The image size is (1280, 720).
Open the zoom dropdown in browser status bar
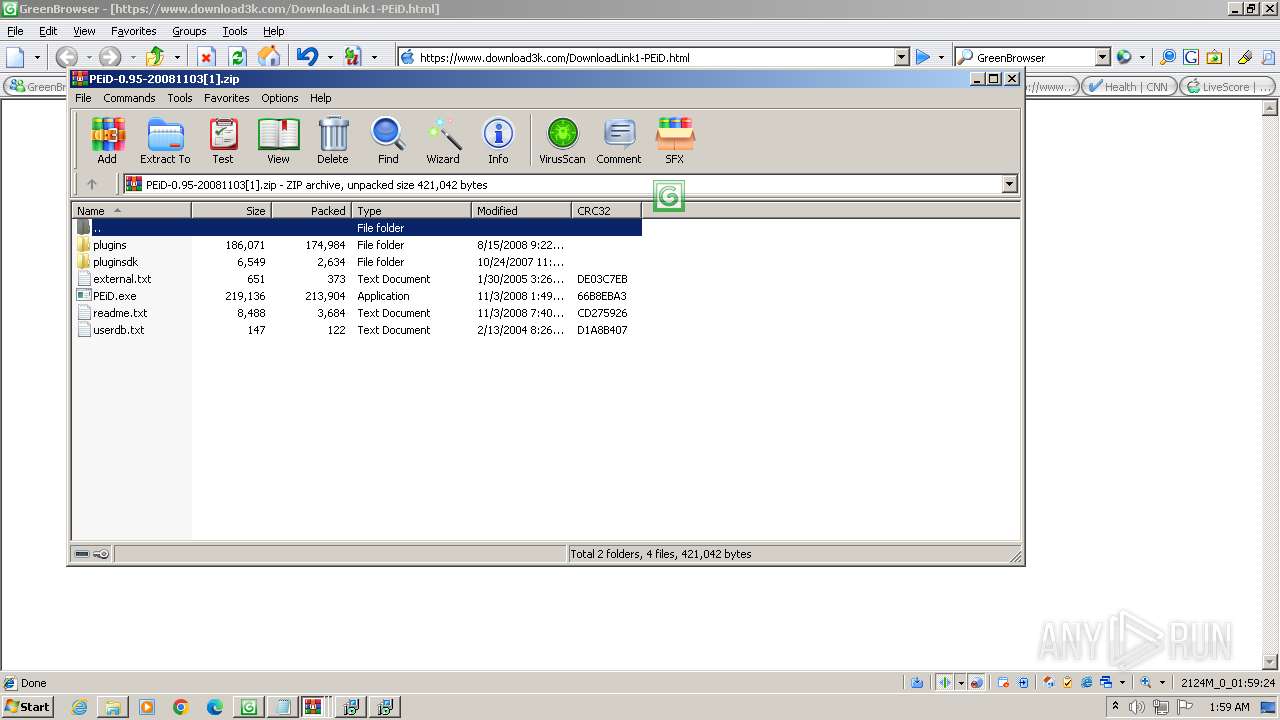(x=1162, y=683)
